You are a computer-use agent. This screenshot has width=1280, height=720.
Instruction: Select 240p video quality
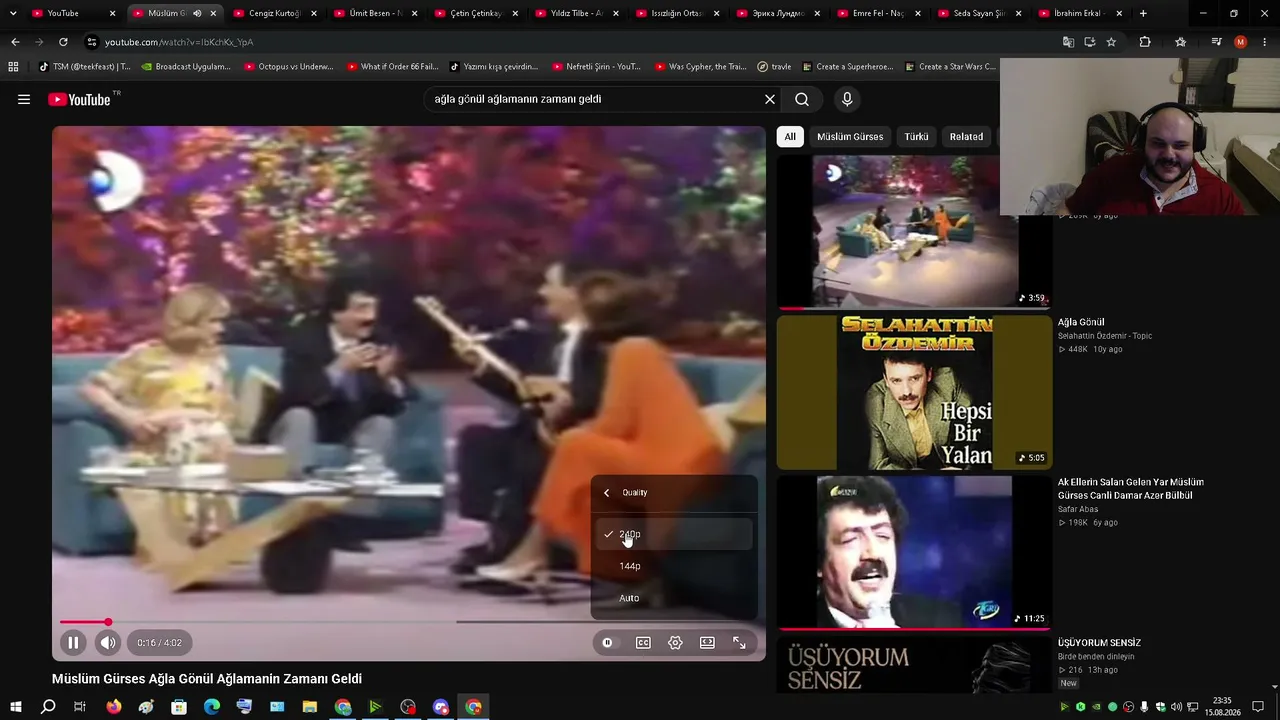pyautogui.click(x=674, y=534)
